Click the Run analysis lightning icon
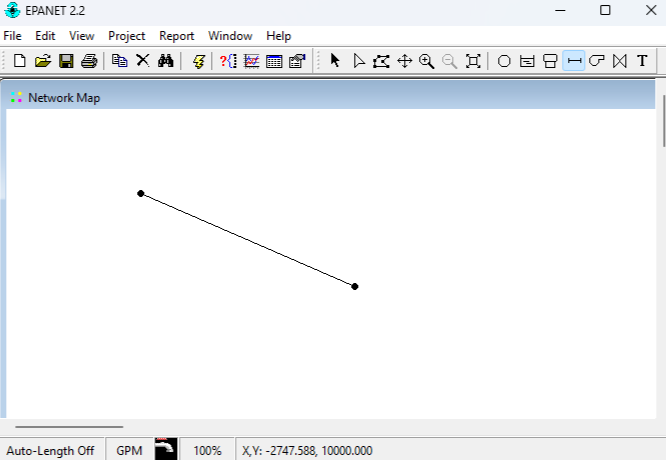The image size is (666, 460). 198,61
